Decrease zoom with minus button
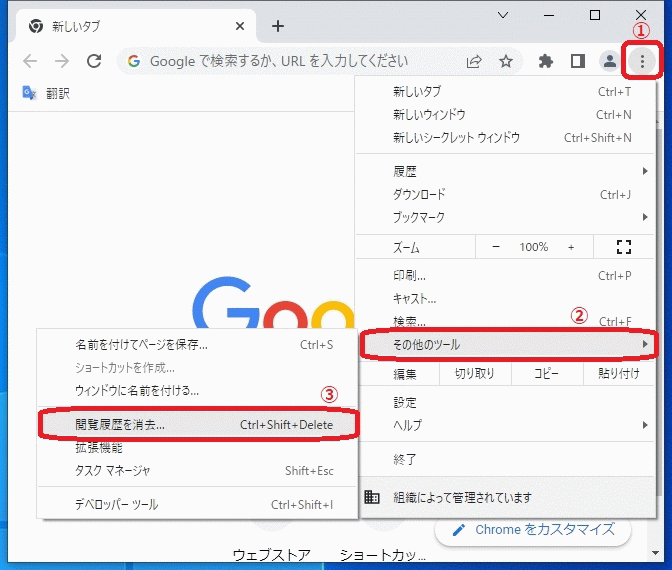This screenshot has width=672, height=570. [496, 247]
